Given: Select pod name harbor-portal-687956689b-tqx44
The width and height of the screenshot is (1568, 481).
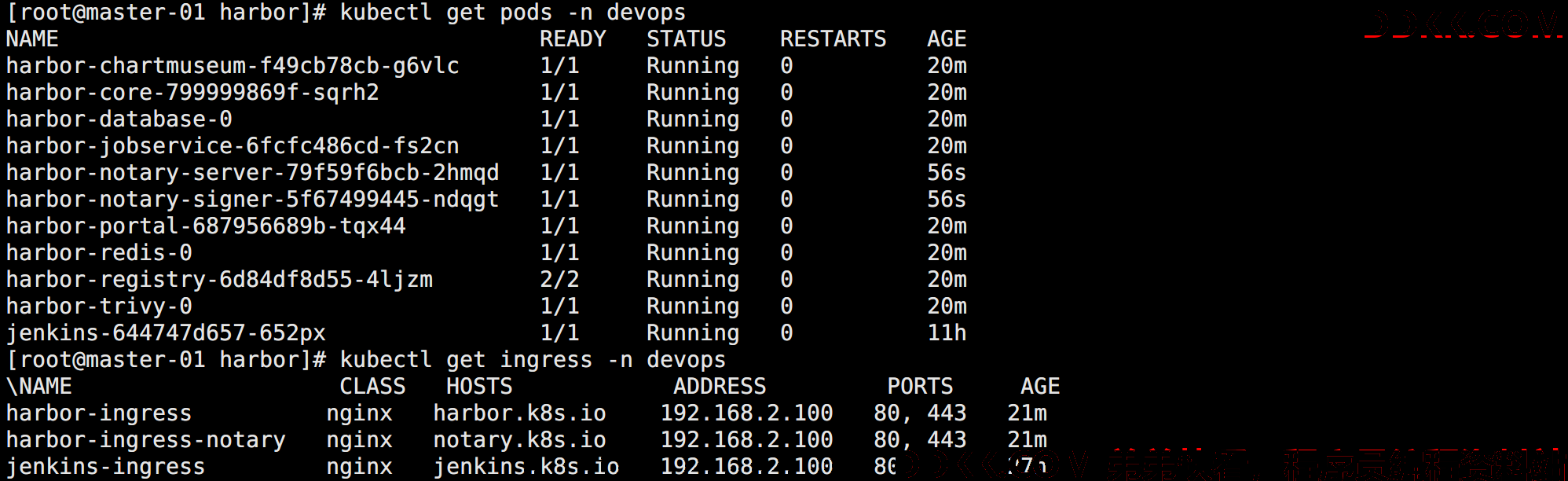Looking at the screenshot, I should coord(206,226).
